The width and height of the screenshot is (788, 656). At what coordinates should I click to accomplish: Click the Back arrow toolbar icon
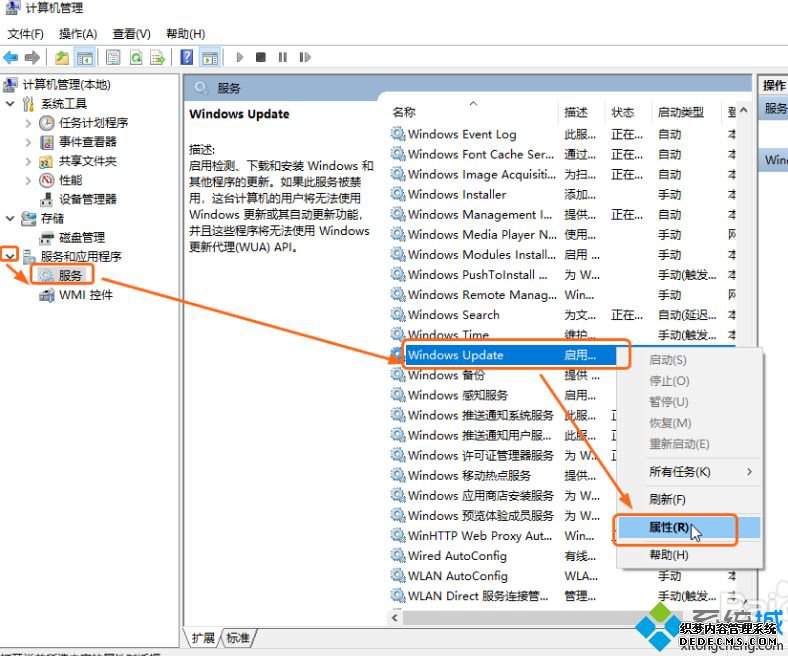click(11, 58)
